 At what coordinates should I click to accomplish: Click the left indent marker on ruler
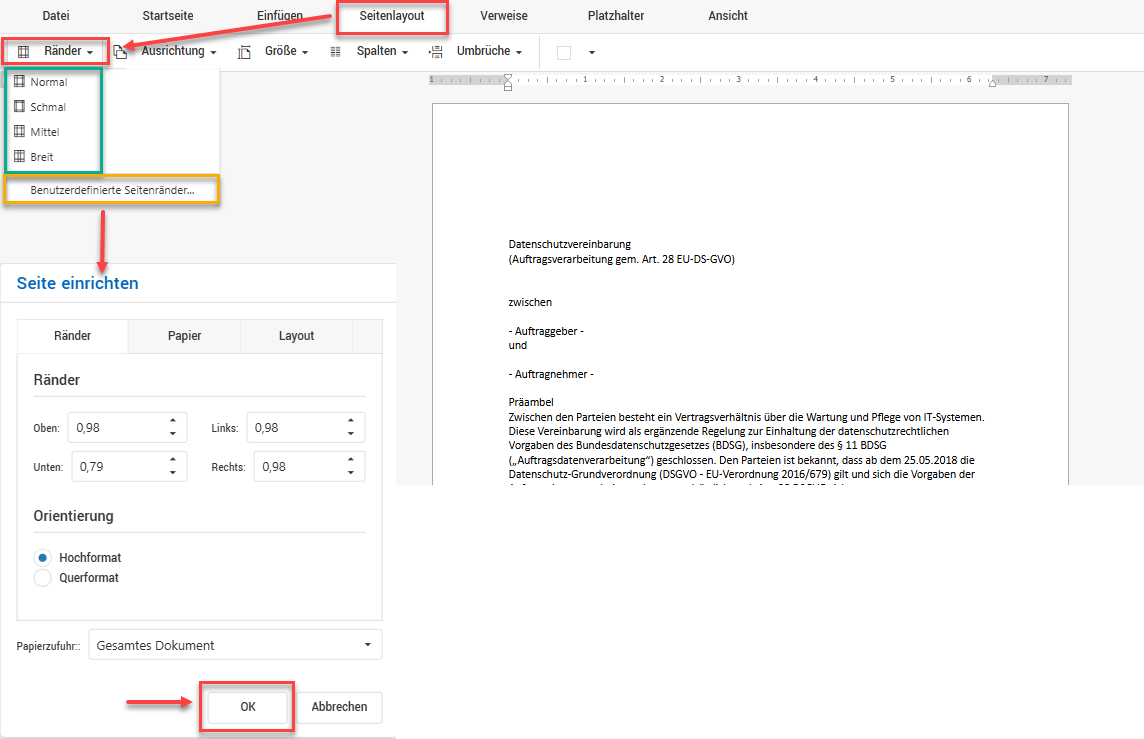pyautogui.click(x=508, y=82)
